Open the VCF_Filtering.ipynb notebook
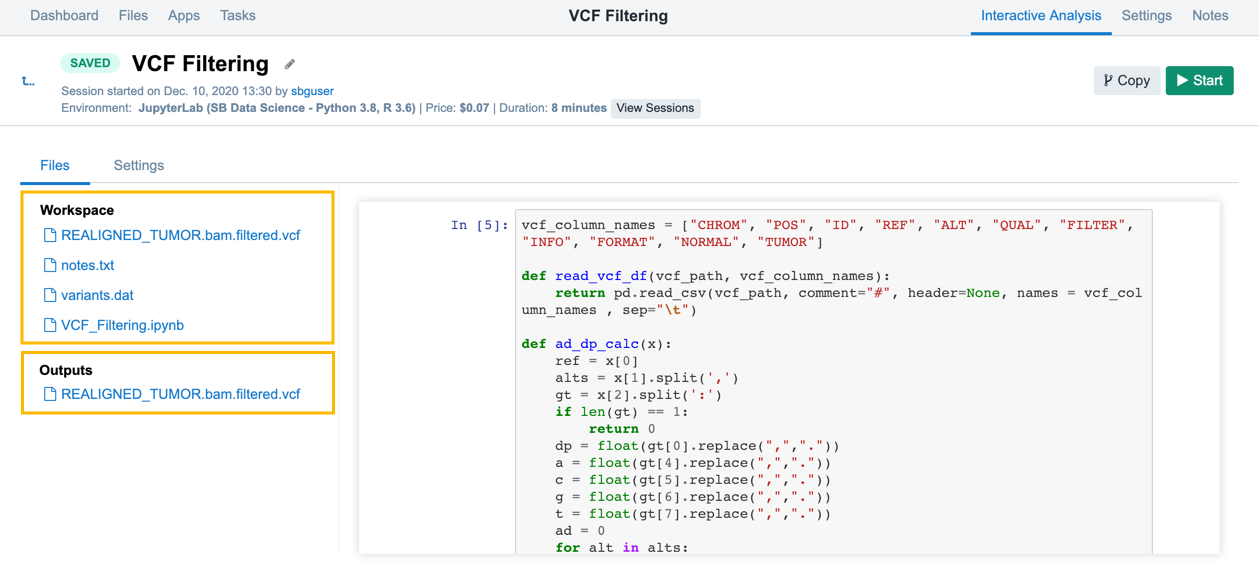The image size is (1259, 580). click(x=122, y=325)
